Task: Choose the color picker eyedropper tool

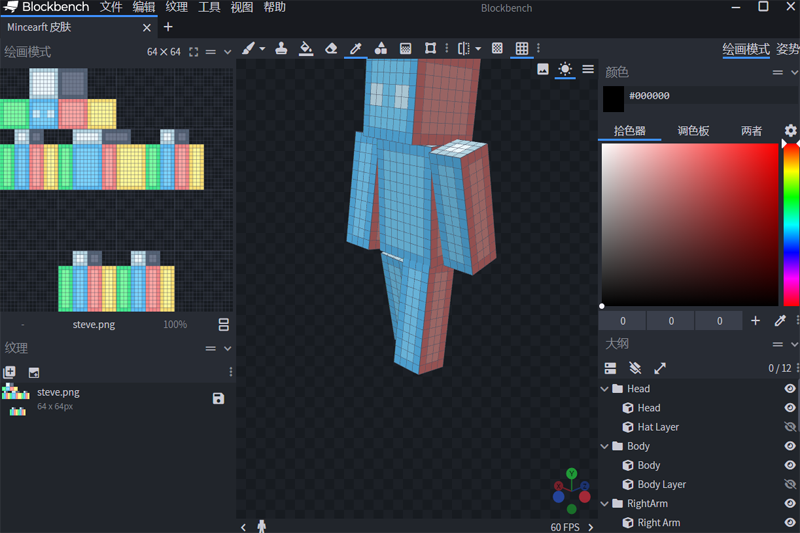Action: point(355,48)
